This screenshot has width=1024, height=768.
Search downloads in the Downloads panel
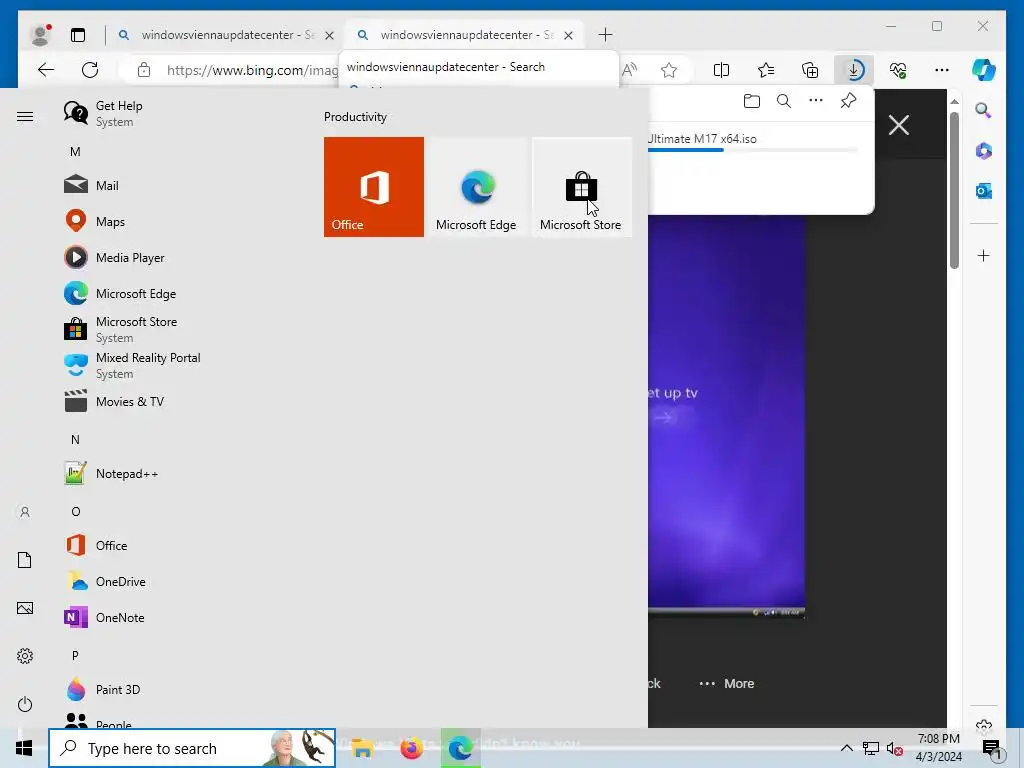784,101
